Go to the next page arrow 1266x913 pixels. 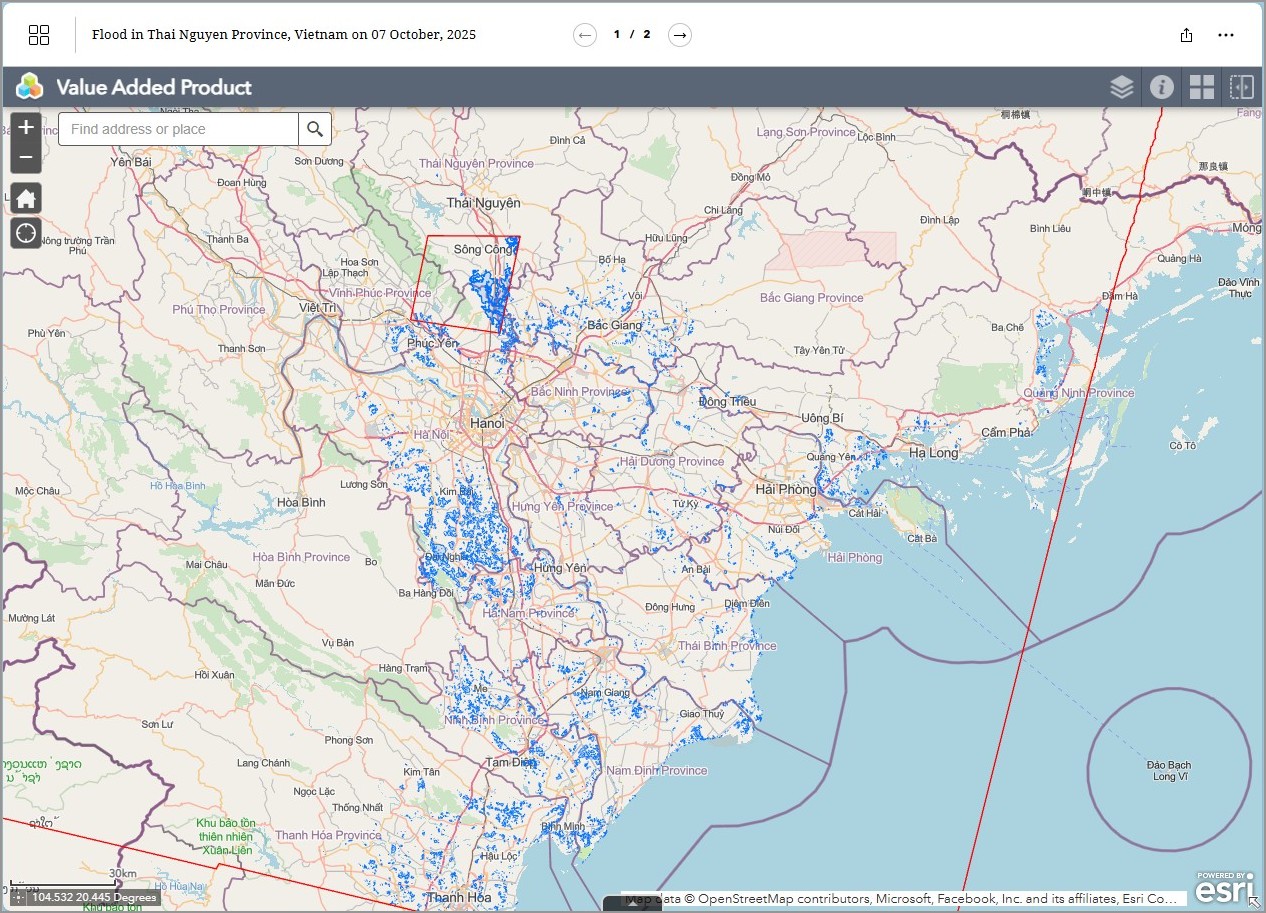(x=680, y=35)
